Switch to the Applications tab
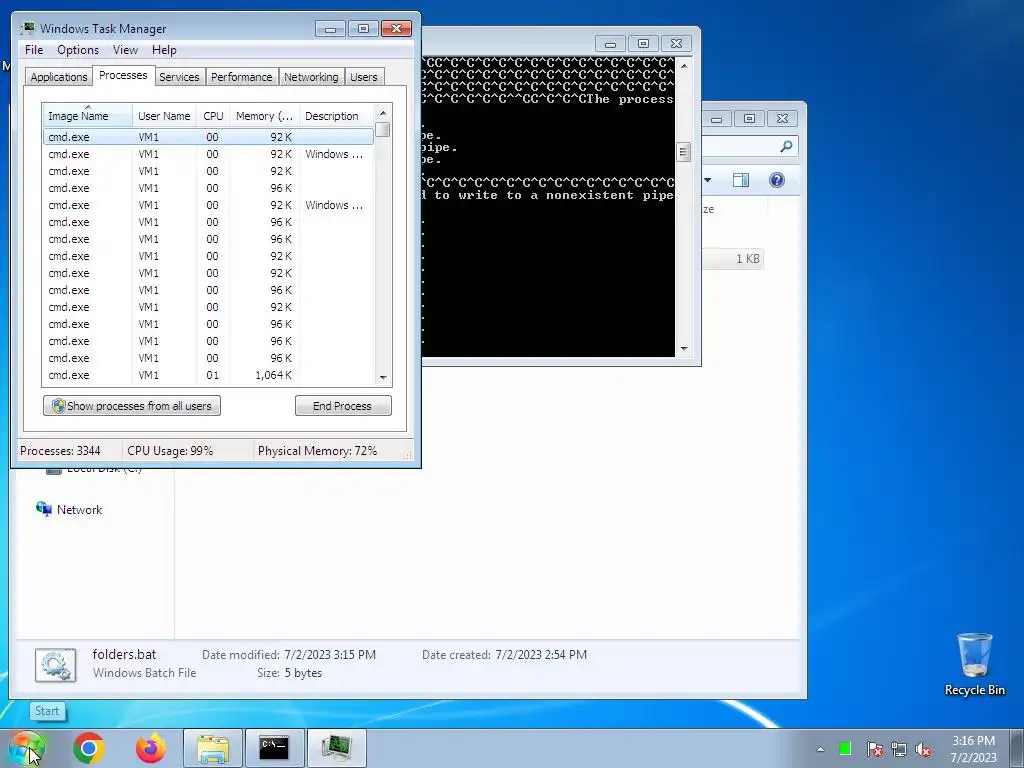Image resolution: width=1024 pixels, height=768 pixels. [59, 76]
